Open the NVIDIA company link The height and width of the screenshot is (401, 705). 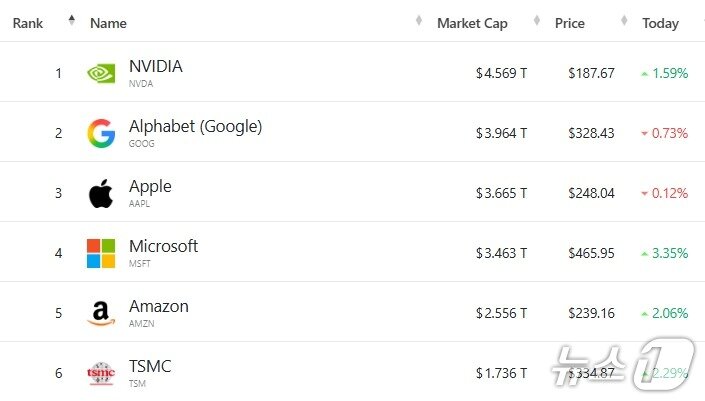[156, 67]
